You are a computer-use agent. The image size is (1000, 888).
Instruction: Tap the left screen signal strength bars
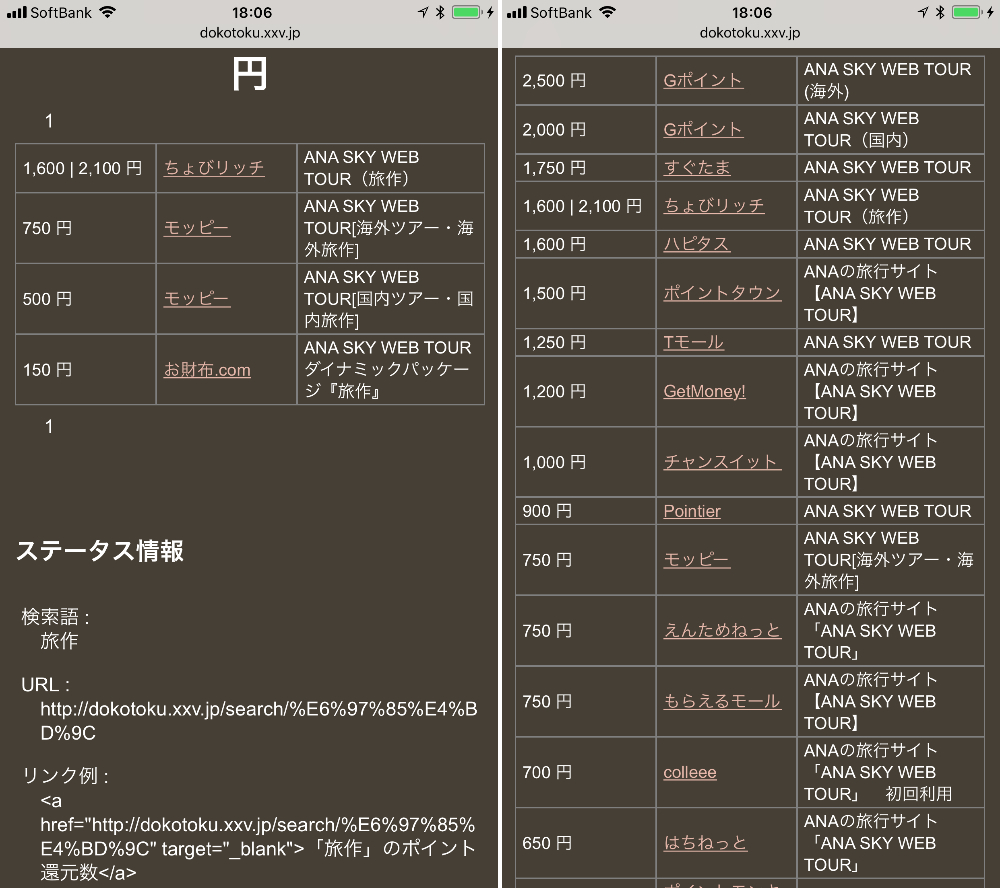pyautogui.click(x=17, y=12)
